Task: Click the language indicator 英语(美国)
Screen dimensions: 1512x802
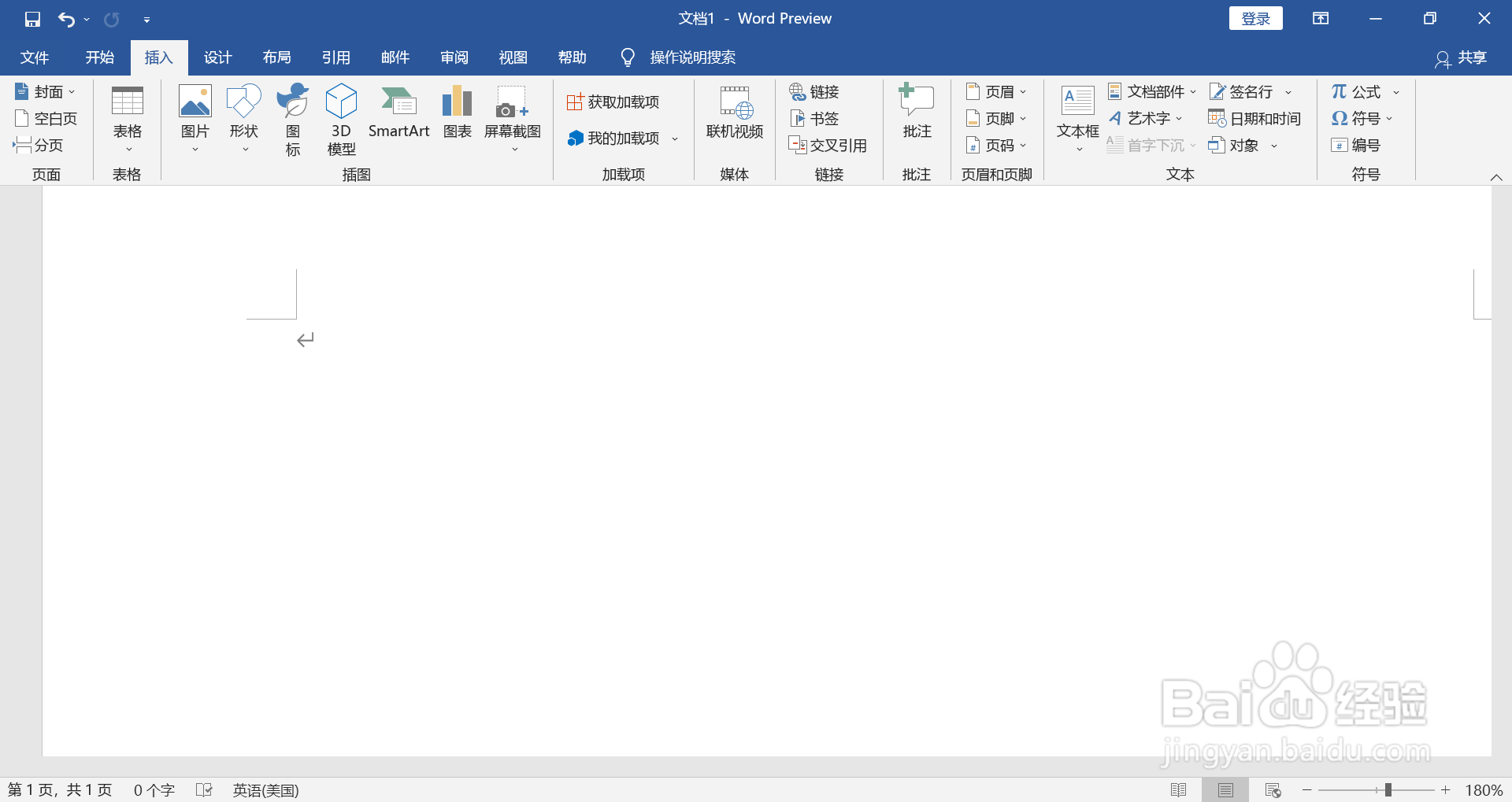Action: pyautogui.click(x=265, y=790)
